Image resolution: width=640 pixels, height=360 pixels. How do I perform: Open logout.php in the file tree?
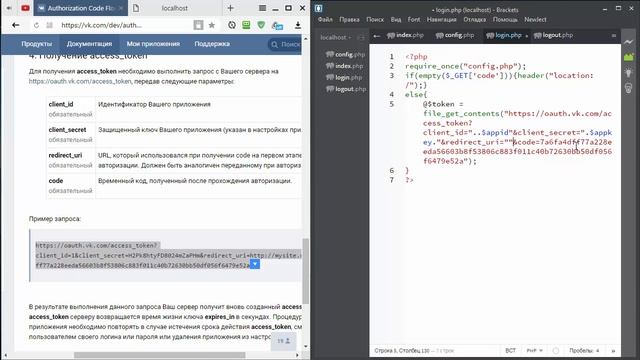(347, 89)
